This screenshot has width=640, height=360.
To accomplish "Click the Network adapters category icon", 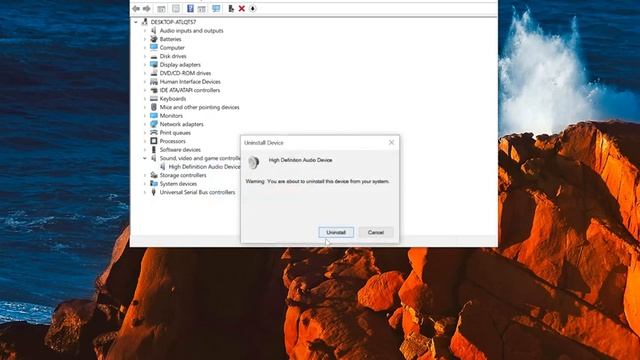I will pos(154,124).
